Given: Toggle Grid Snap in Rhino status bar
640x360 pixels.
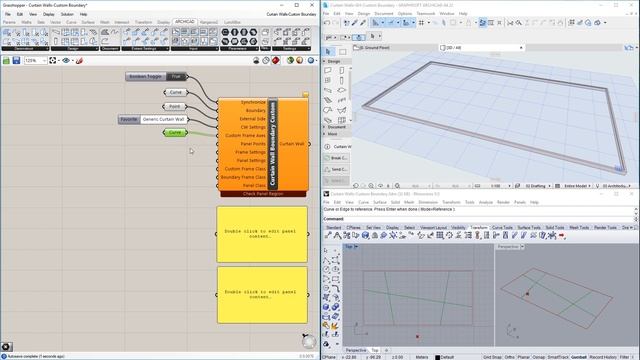Looking at the screenshot, I should (x=492, y=357).
